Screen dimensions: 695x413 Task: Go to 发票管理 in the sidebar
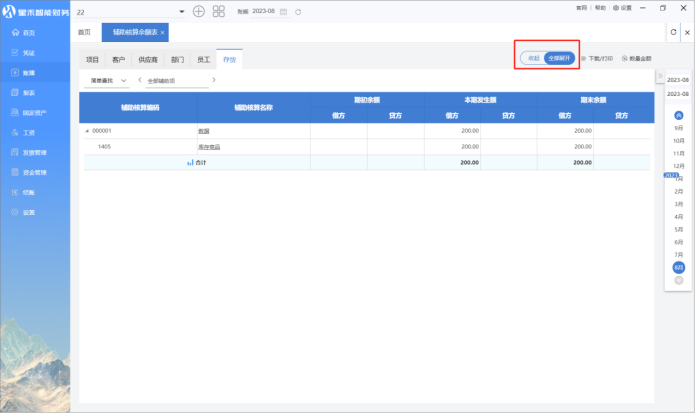(x=34, y=152)
